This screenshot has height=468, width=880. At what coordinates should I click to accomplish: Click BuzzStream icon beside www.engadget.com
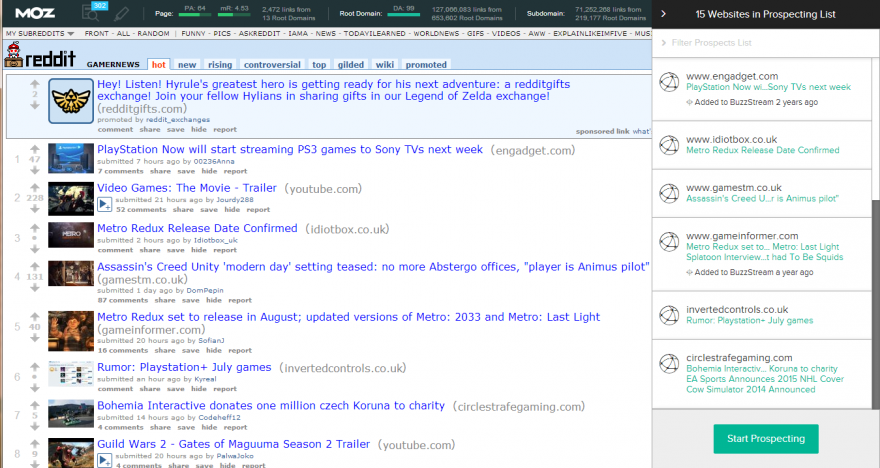pos(668,82)
